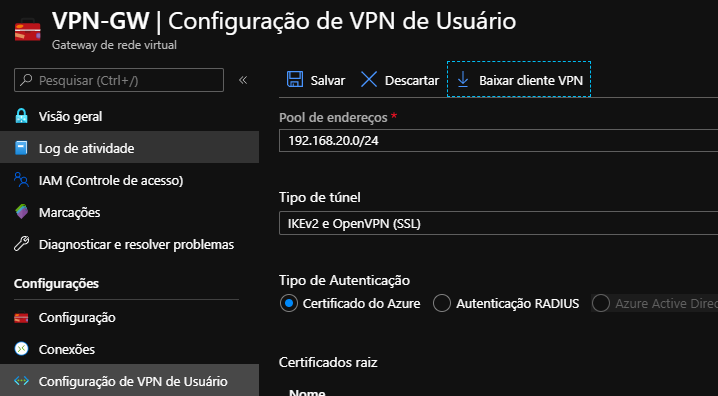This screenshot has height=396, width=718.
Task: Open Marcações in sidebar
Action: click(x=130, y=212)
